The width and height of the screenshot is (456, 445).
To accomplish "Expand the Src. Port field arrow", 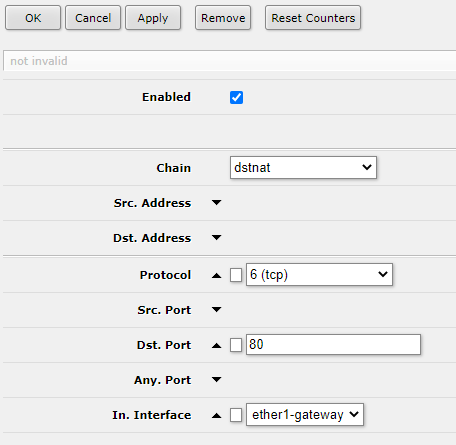I will 216,310.
